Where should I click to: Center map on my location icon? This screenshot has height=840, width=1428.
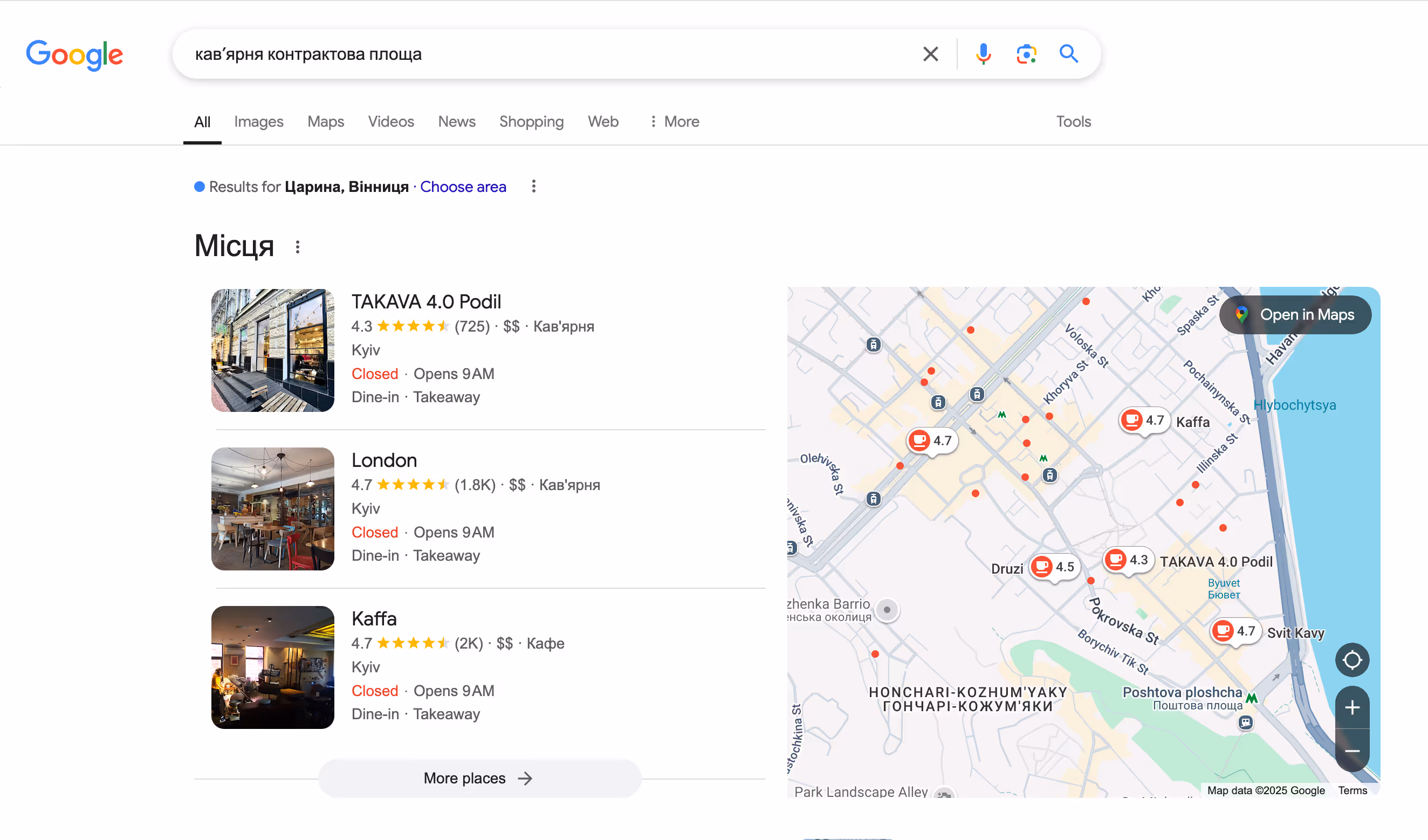1352,660
